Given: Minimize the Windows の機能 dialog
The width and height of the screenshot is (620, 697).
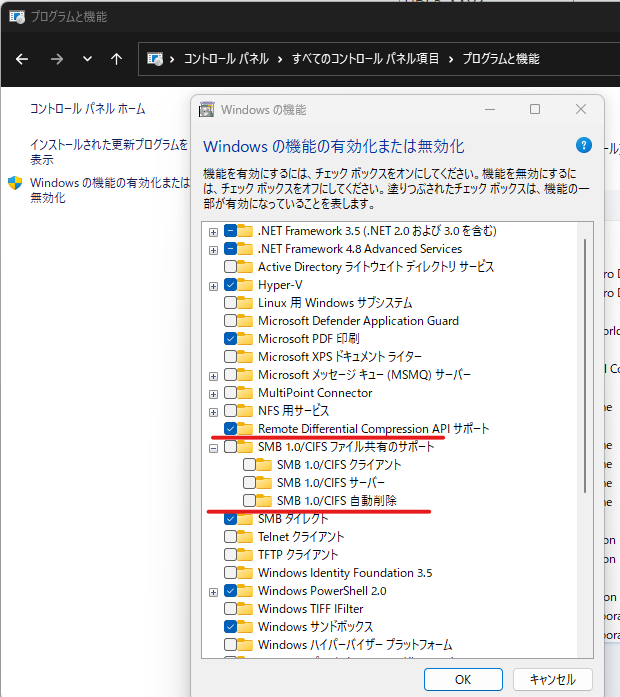Looking at the screenshot, I should coord(490,109).
